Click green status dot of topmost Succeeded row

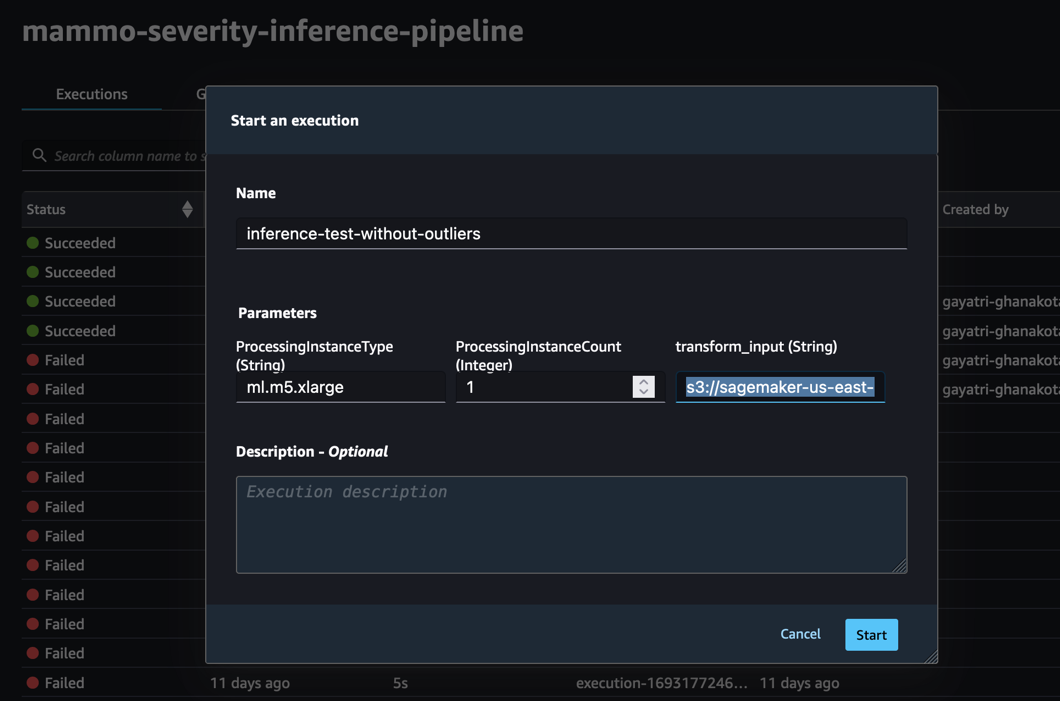point(33,243)
